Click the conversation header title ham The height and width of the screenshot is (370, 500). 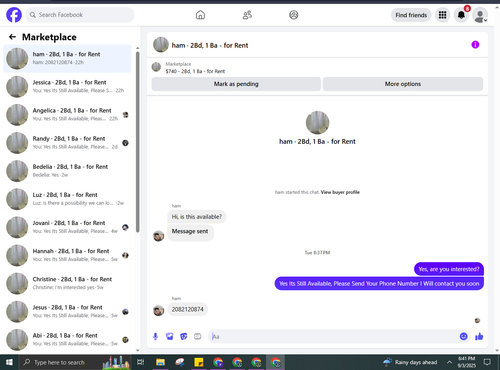pos(210,45)
